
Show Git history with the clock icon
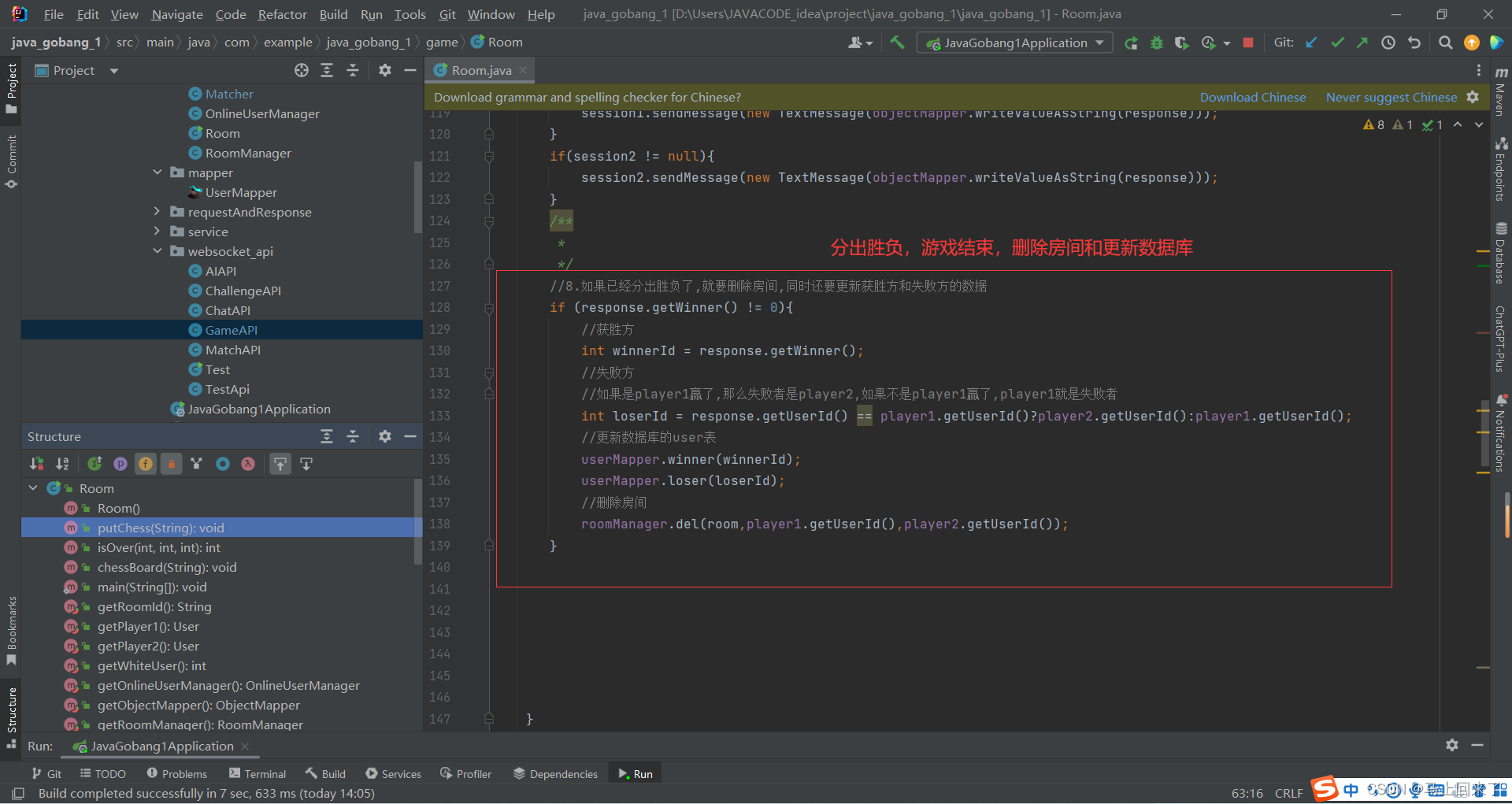1388,43
